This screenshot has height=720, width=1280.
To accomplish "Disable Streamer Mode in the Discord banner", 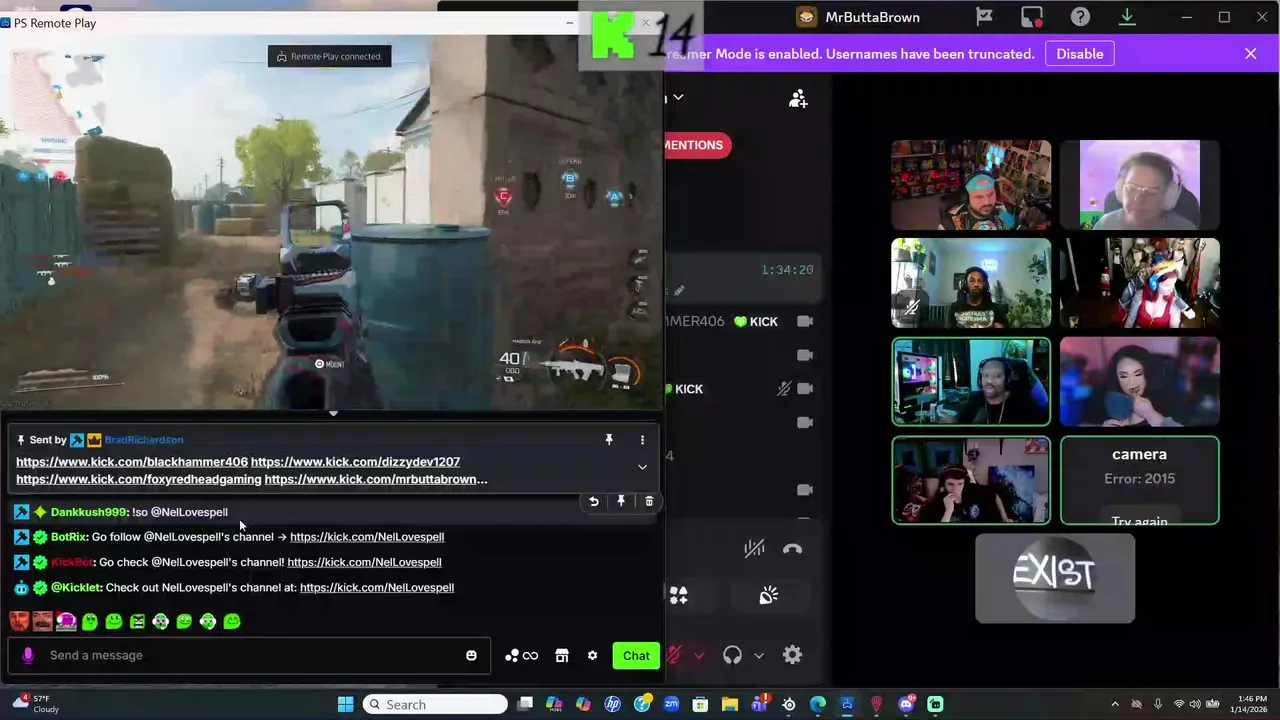I will coord(1080,54).
